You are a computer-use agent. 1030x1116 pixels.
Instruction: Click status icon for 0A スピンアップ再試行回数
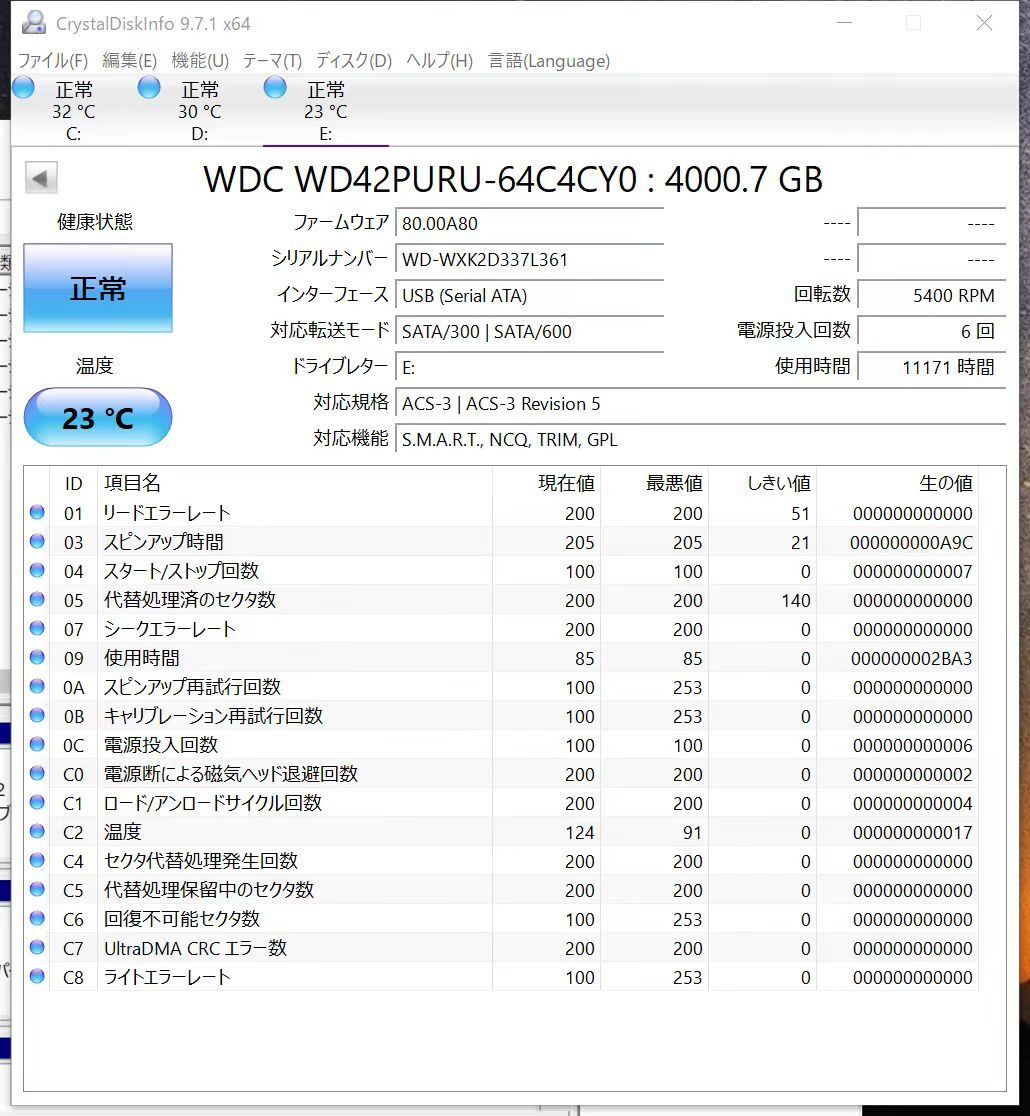click(37, 687)
